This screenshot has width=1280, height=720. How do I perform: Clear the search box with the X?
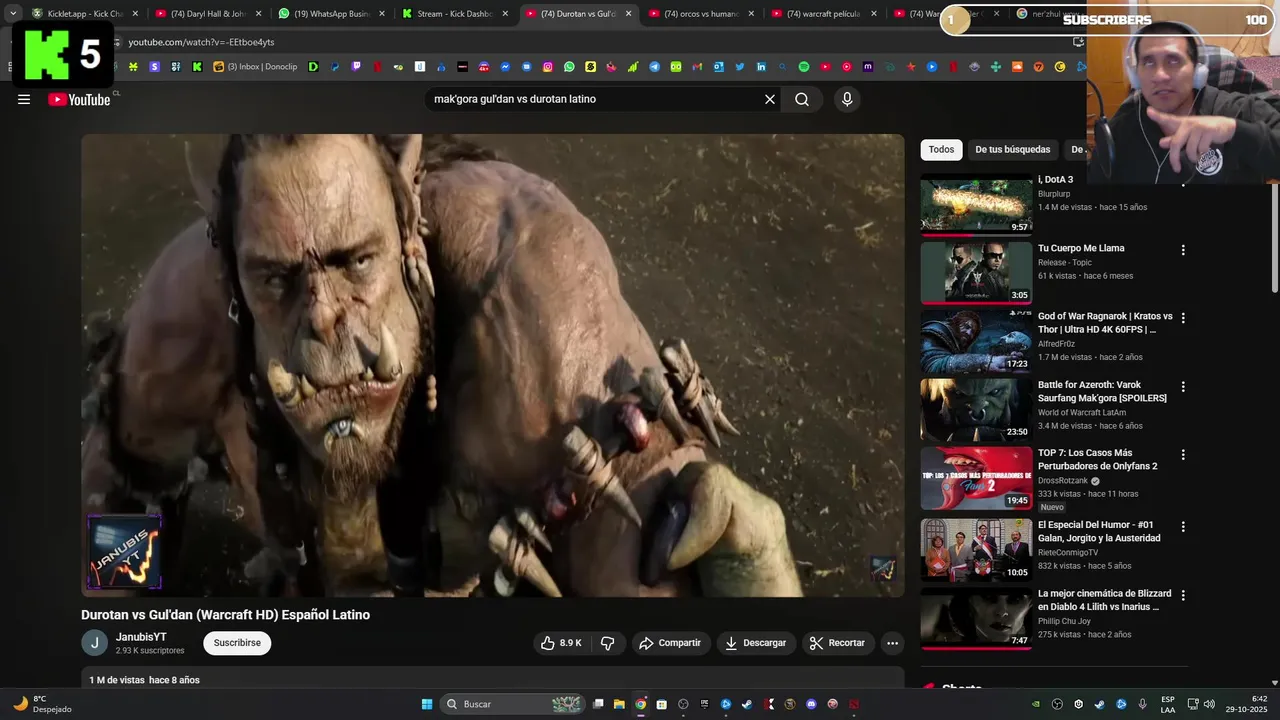click(x=770, y=99)
